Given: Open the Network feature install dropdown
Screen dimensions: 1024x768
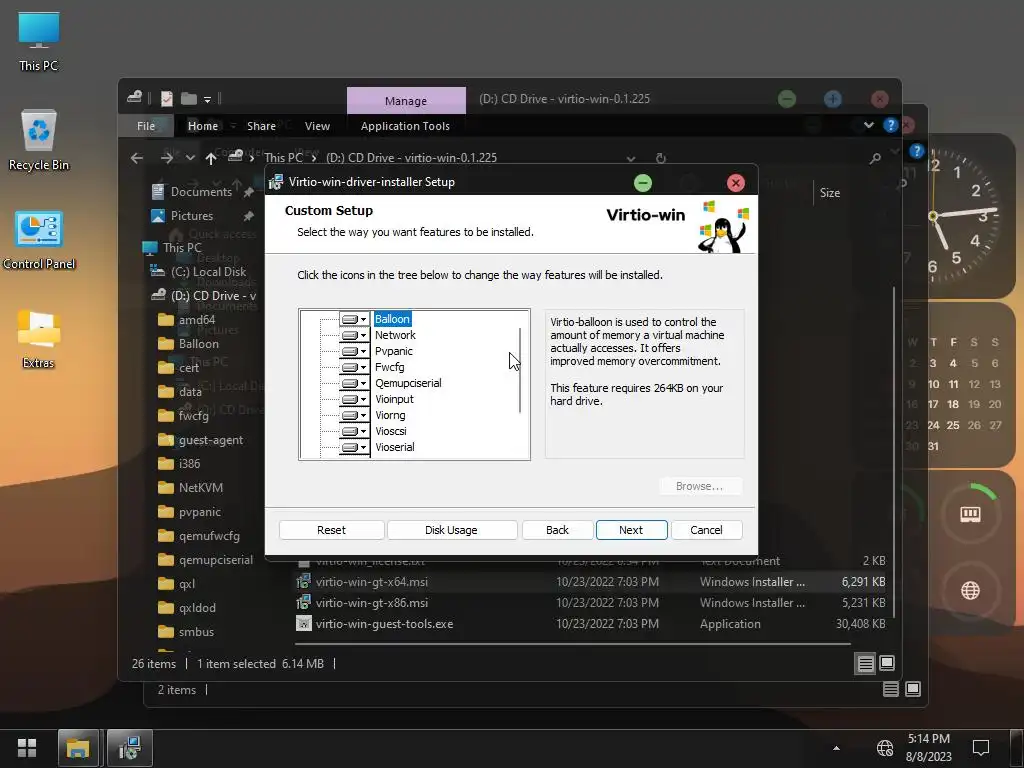Looking at the screenshot, I should point(354,335).
